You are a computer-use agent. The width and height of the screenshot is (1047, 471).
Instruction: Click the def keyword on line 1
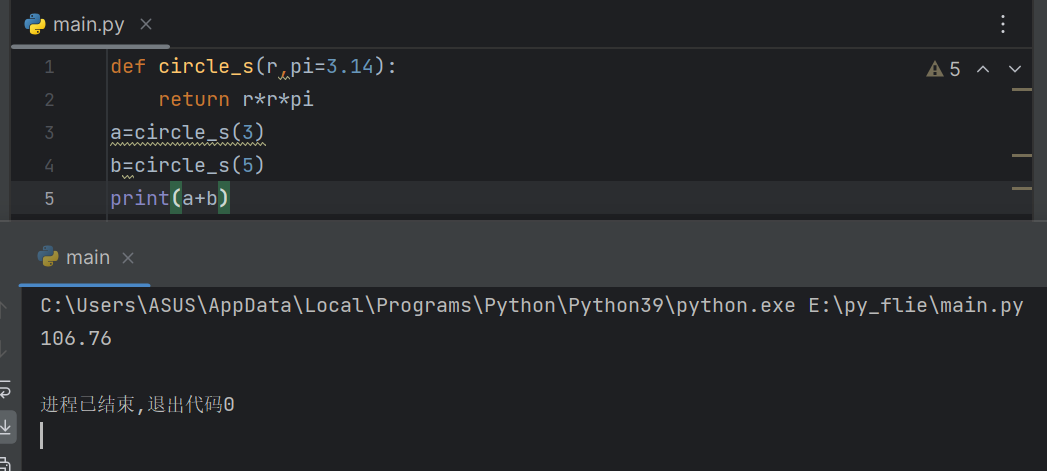[128, 67]
